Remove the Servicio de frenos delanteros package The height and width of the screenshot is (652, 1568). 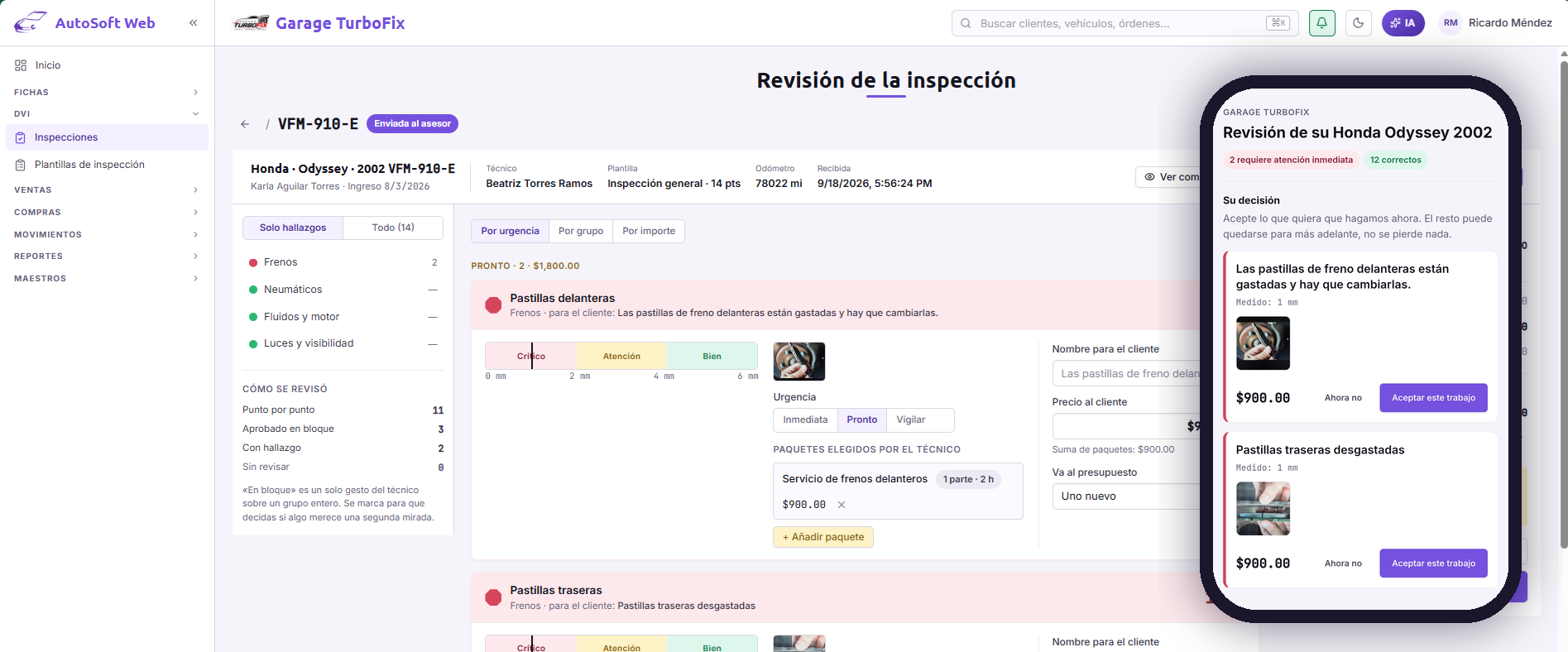tap(842, 505)
